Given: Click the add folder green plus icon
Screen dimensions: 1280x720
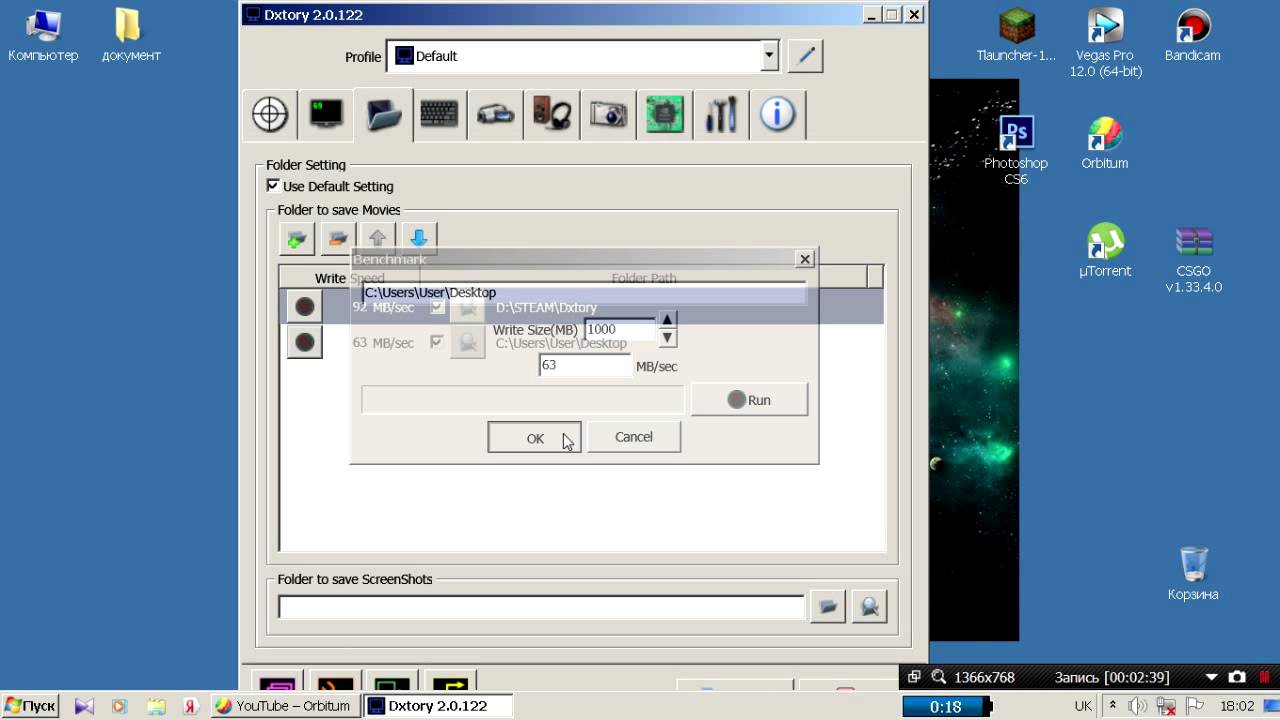Looking at the screenshot, I should point(297,239).
